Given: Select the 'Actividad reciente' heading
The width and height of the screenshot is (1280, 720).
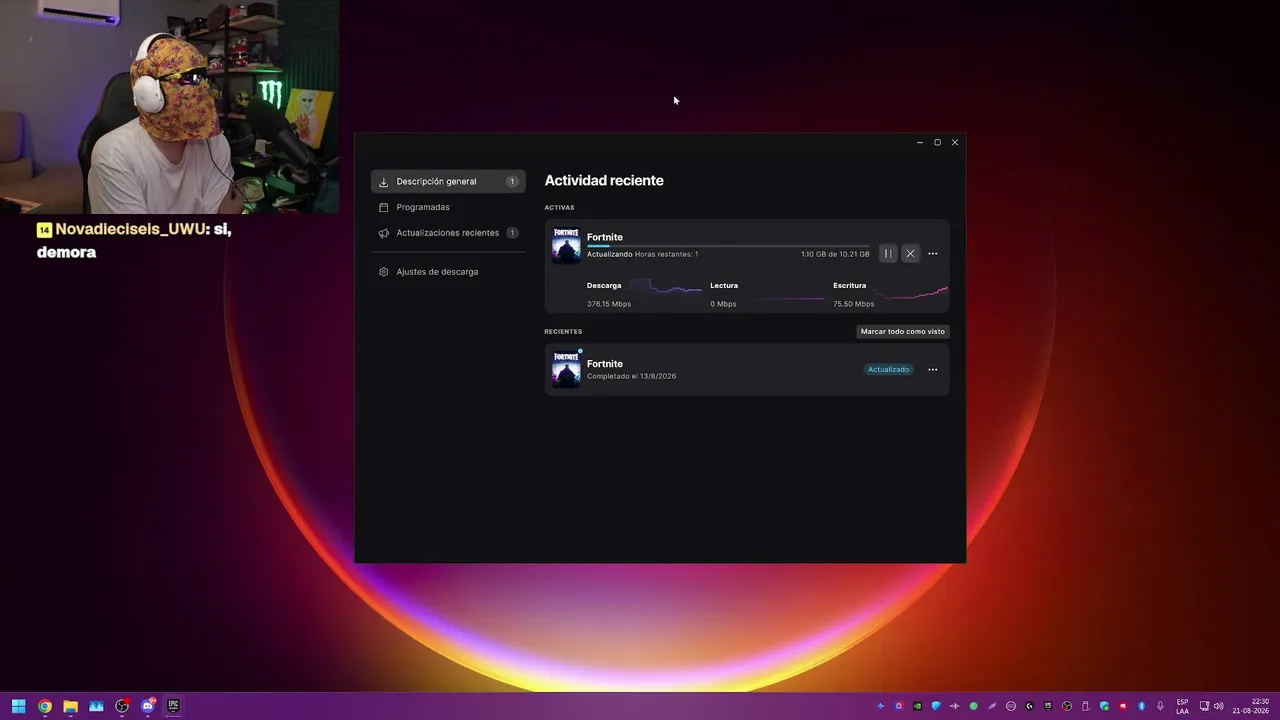Looking at the screenshot, I should click(604, 180).
